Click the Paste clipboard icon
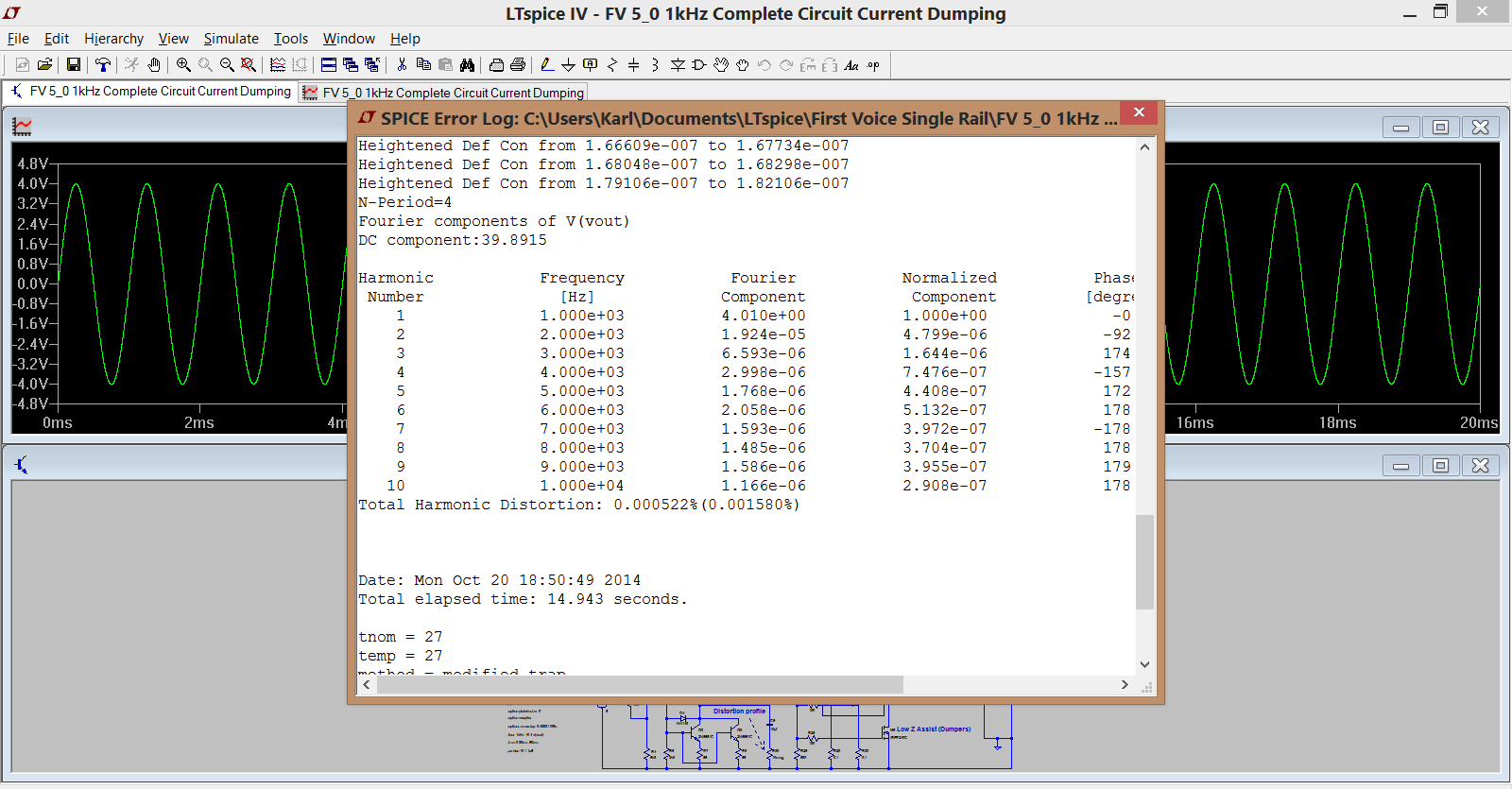The height and width of the screenshot is (789, 1512). 445,65
